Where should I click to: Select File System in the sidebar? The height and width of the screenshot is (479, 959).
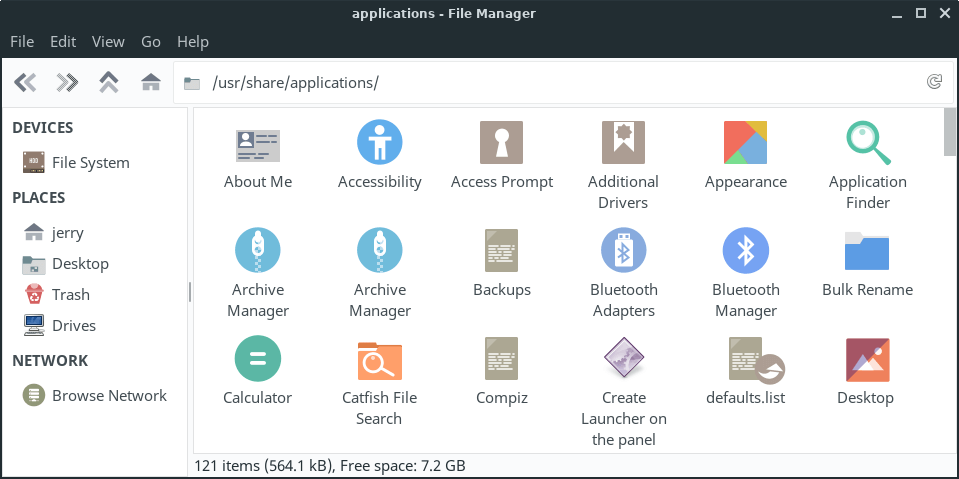(90, 162)
